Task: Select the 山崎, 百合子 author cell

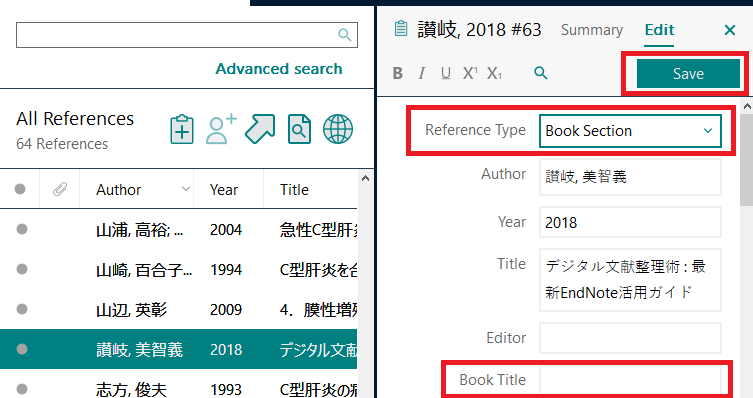Action: tap(144, 270)
